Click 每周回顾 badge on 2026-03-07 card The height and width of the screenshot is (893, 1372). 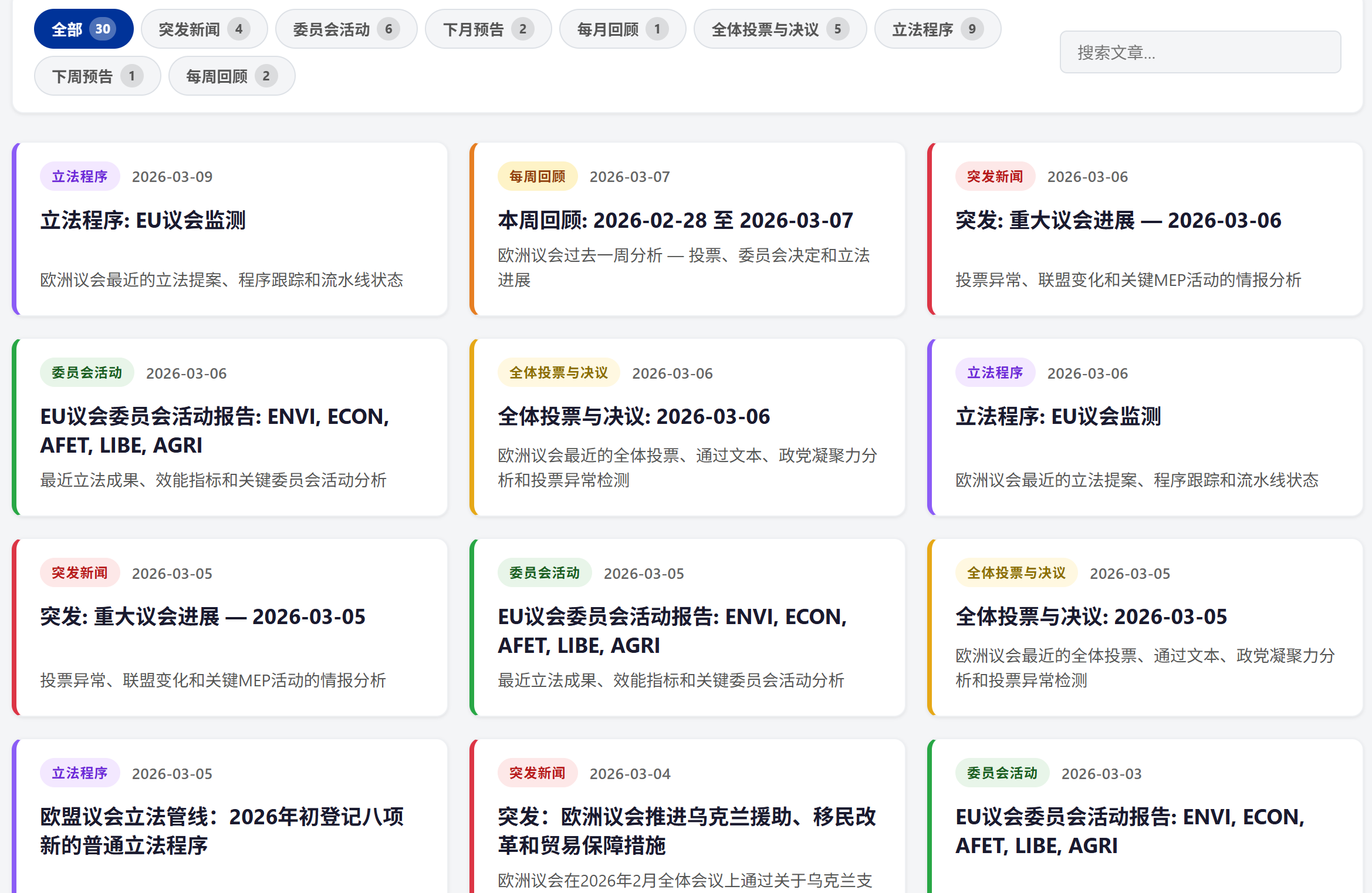click(537, 176)
